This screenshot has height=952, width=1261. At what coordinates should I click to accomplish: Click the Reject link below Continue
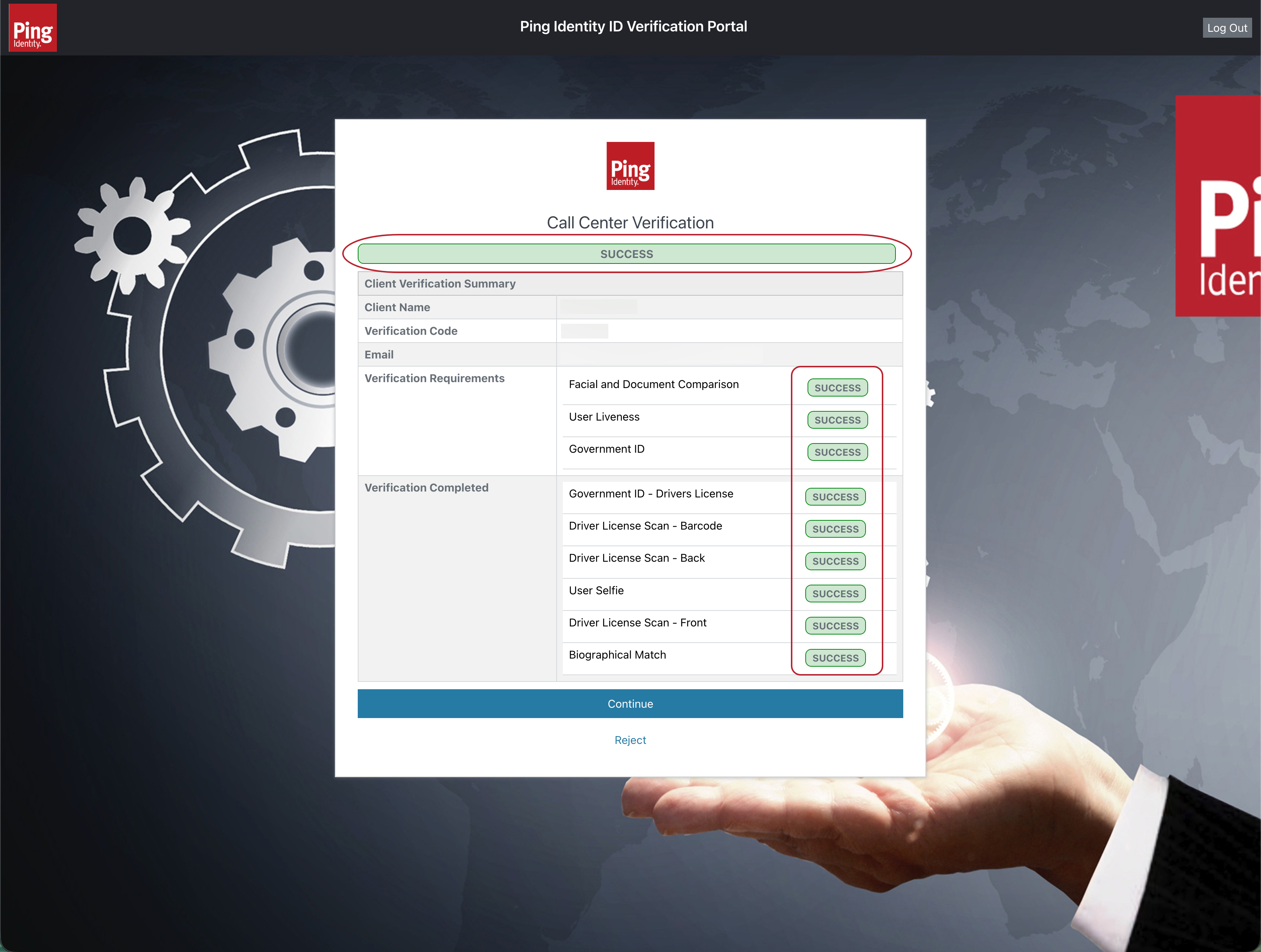(x=630, y=740)
